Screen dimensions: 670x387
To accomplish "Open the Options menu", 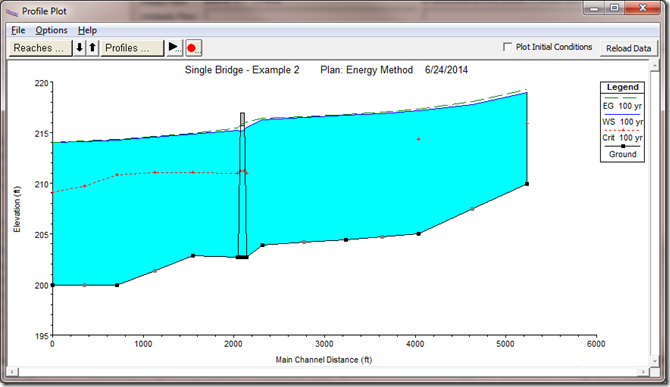I will 51,30.
